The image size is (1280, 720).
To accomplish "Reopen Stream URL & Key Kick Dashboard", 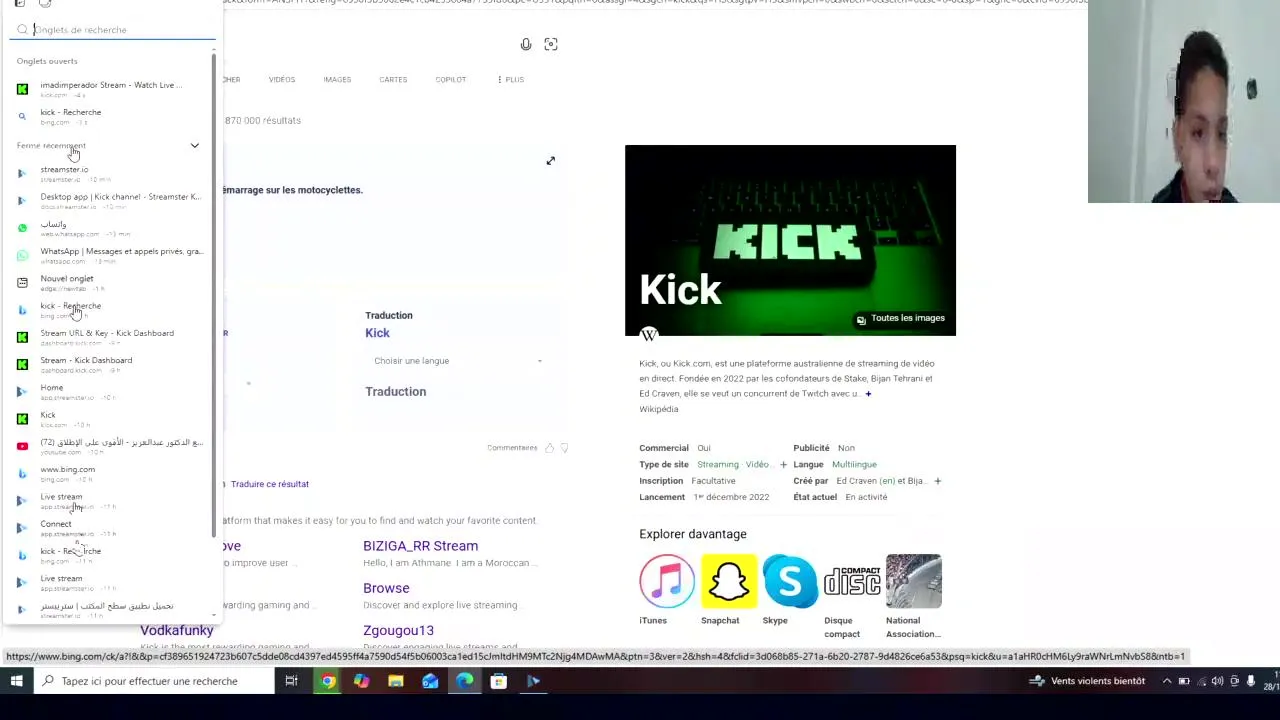I will click(110, 337).
